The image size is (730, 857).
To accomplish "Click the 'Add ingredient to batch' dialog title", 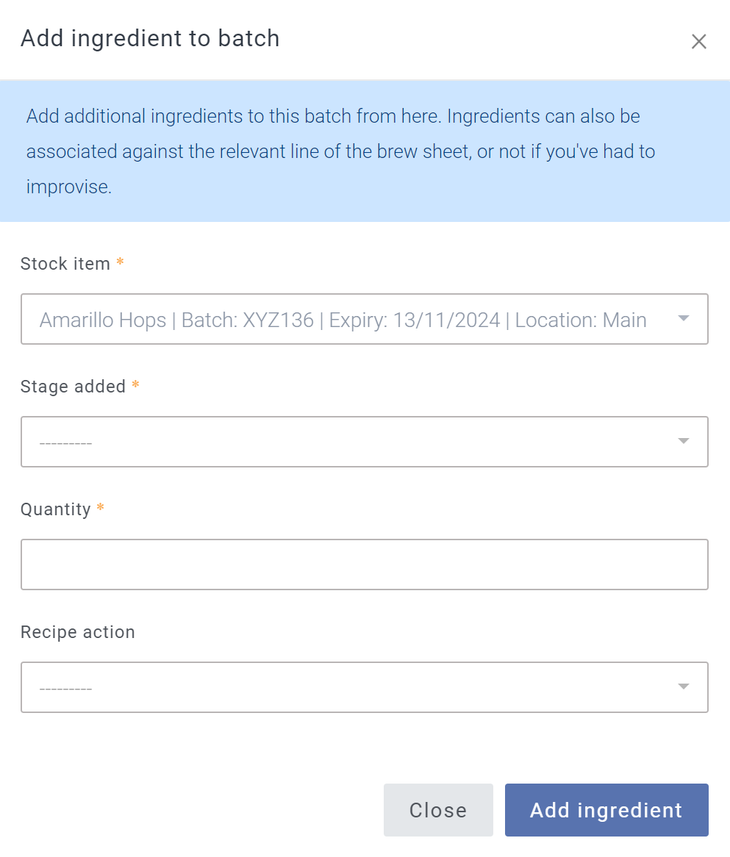I will tap(150, 39).
